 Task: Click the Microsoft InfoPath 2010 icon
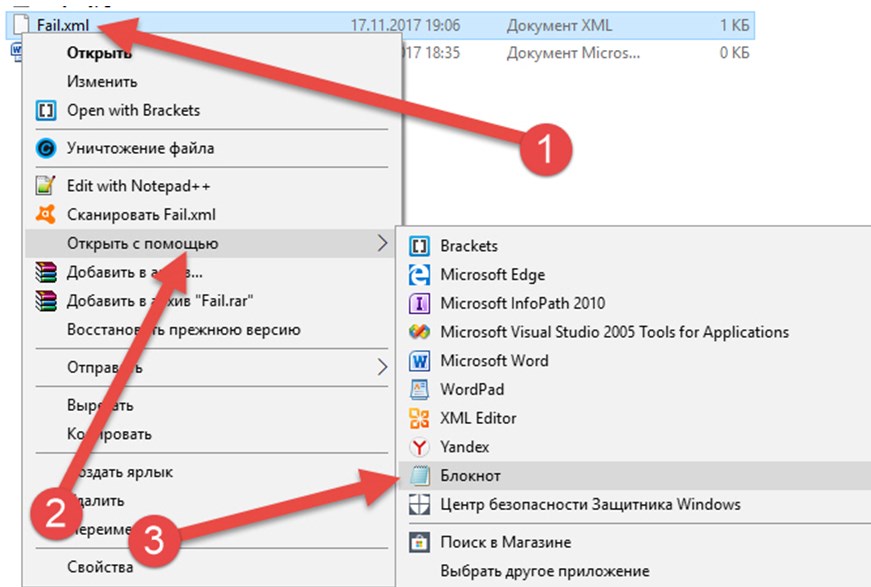[420, 303]
